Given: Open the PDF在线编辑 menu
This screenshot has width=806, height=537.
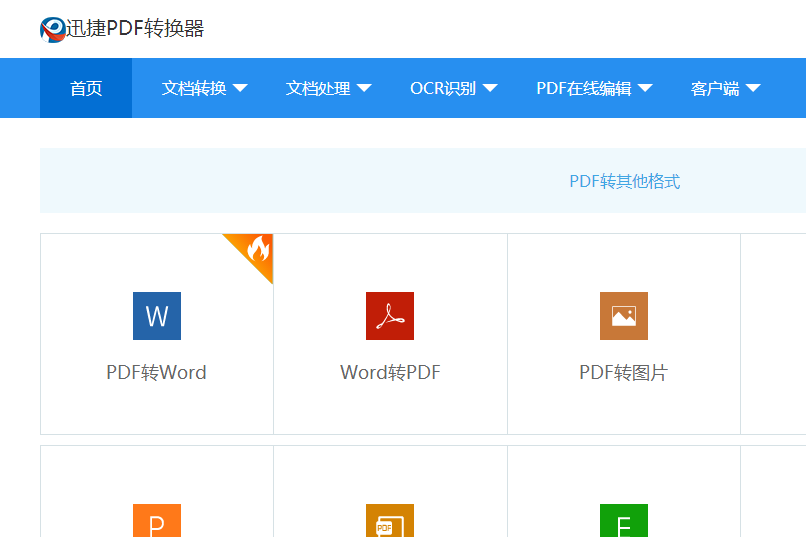Looking at the screenshot, I should click(x=584, y=88).
